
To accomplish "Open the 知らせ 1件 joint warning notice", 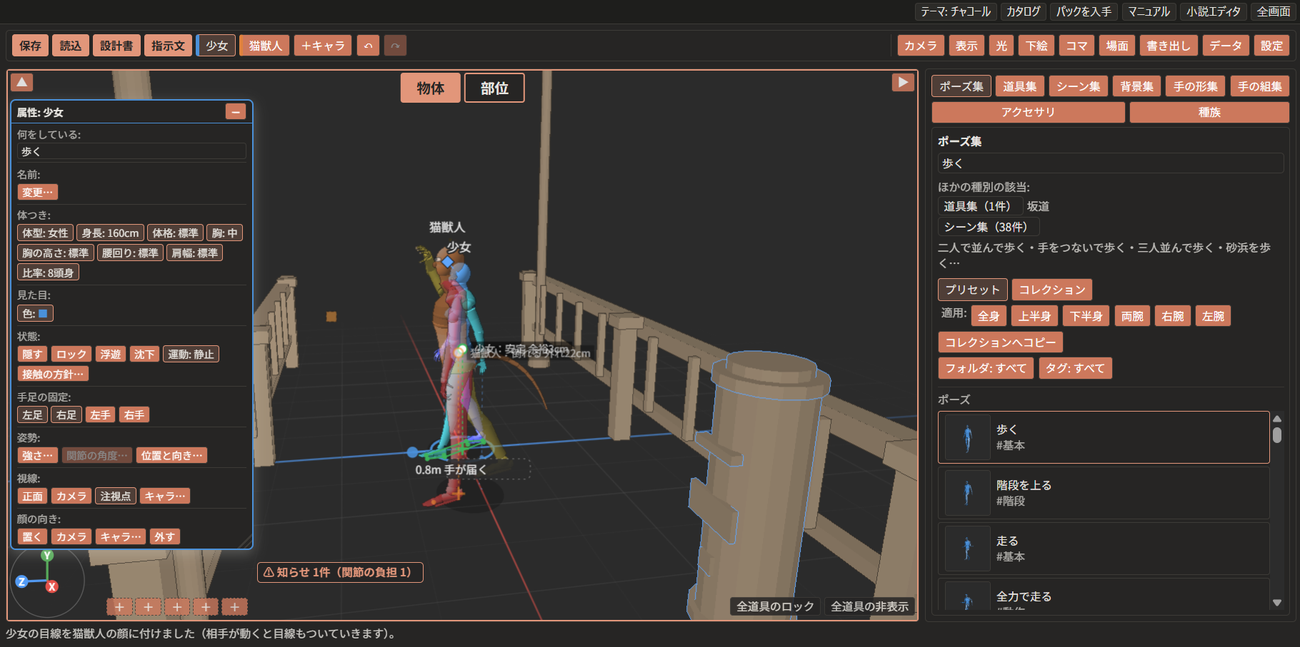I will click(x=340, y=572).
